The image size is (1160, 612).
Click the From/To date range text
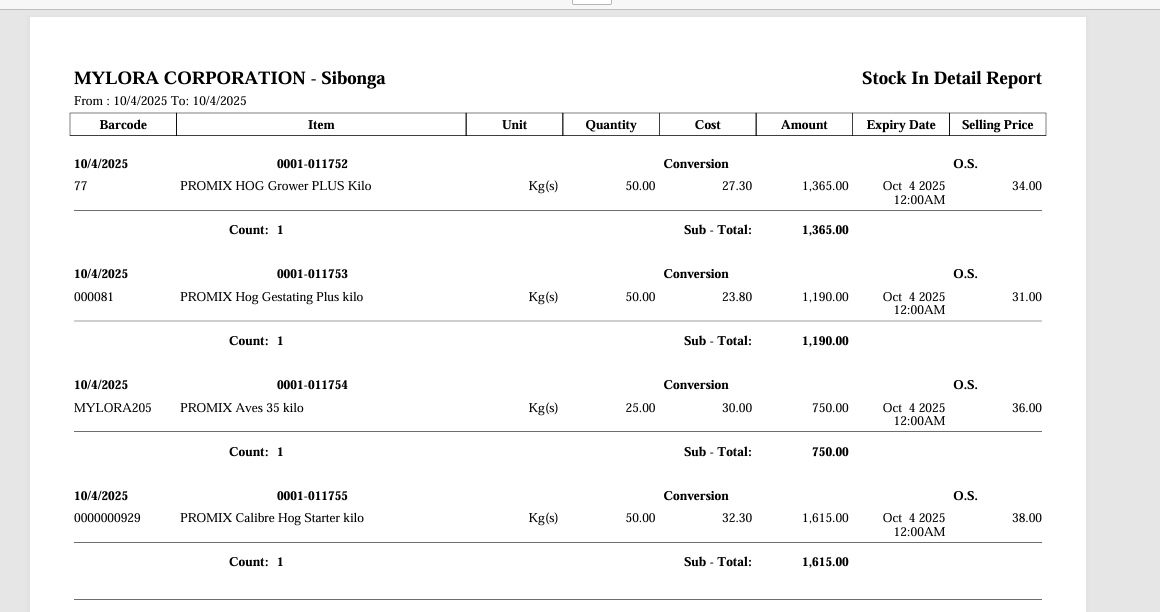(160, 101)
